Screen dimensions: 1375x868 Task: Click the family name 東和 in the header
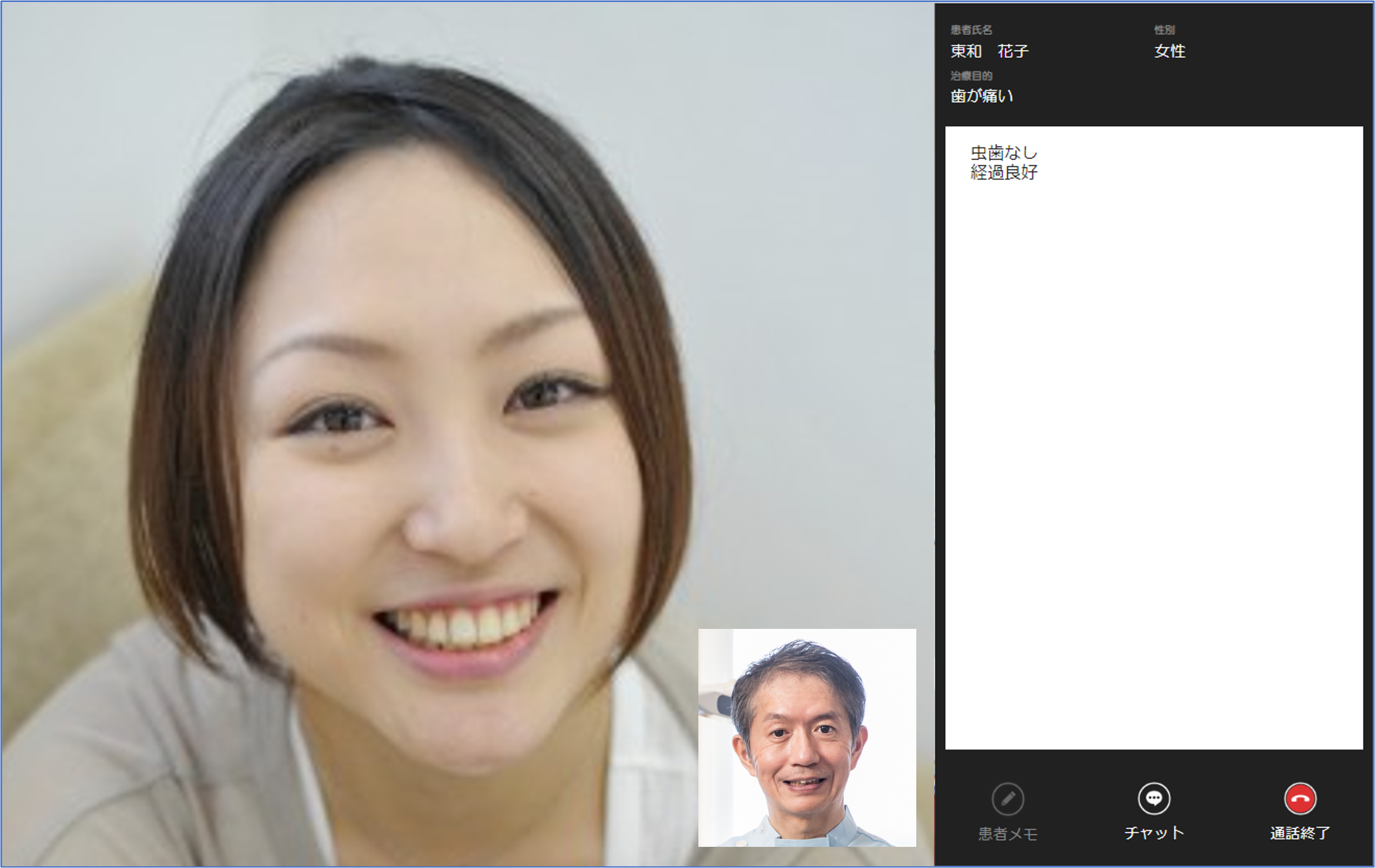coord(966,51)
